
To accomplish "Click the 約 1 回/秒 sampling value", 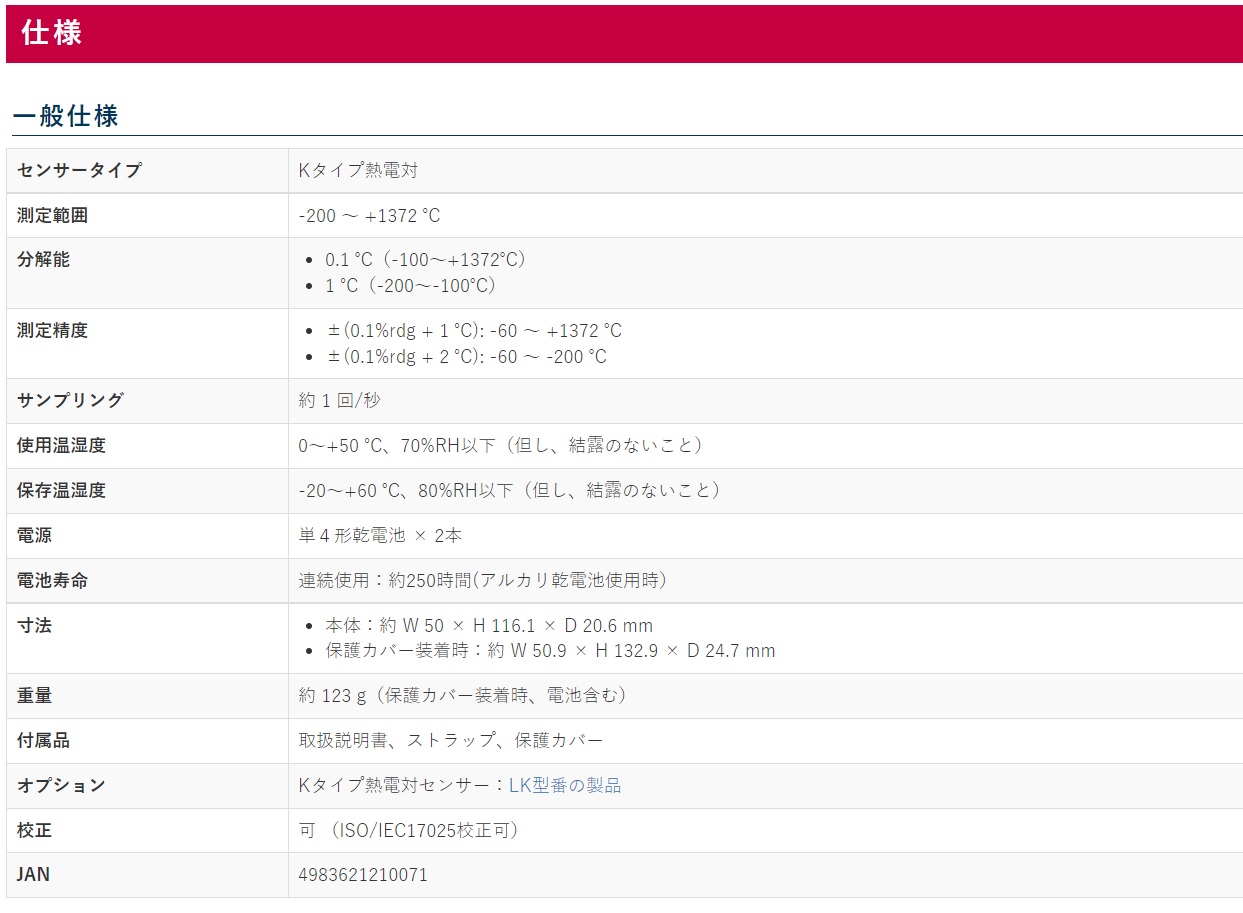I will tap(339, 400).
